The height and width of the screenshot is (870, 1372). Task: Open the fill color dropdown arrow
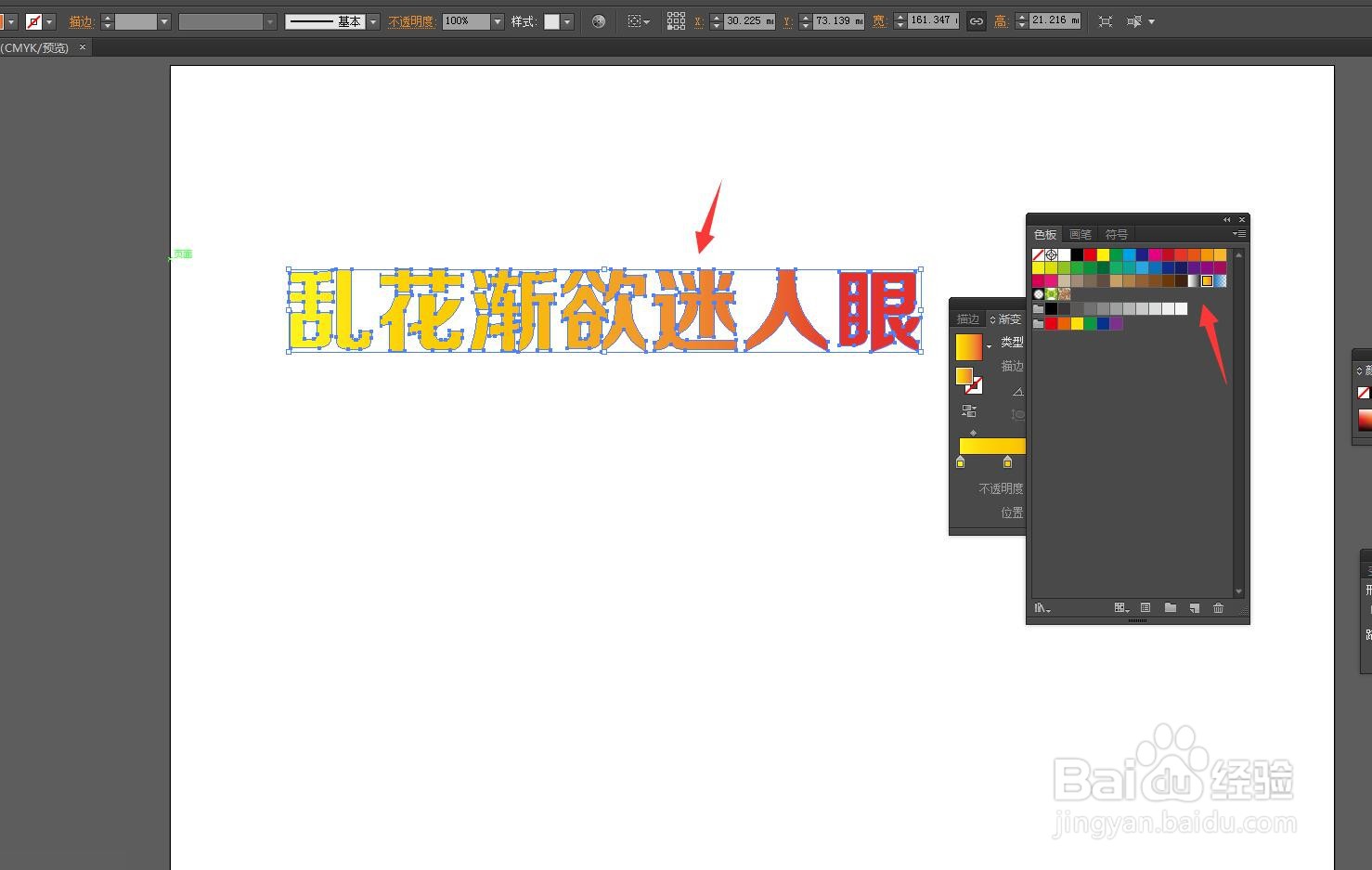pyautogui.click(x=12, y=21)
